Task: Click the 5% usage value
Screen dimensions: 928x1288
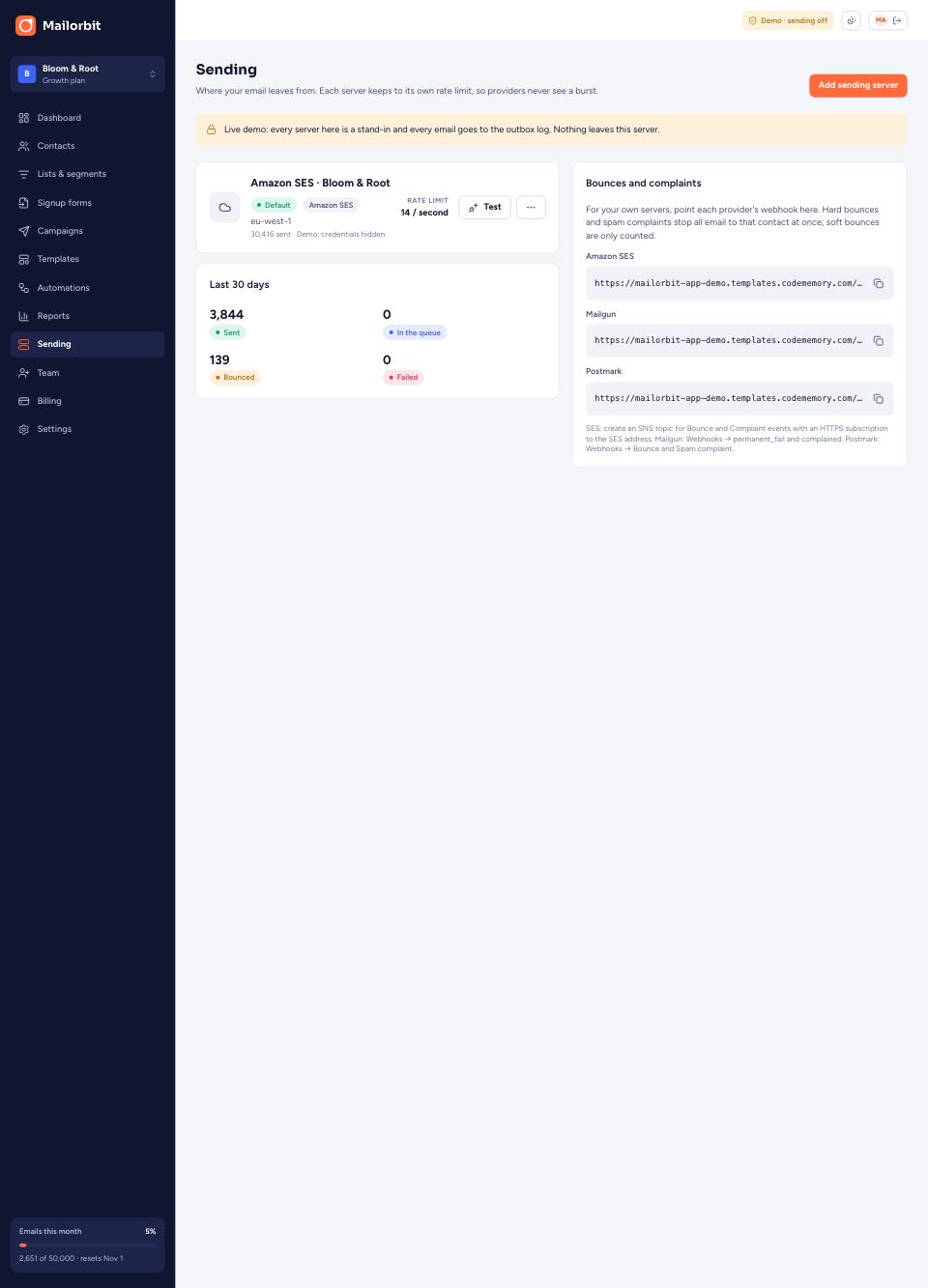Action: click(x=150, y=1231)
